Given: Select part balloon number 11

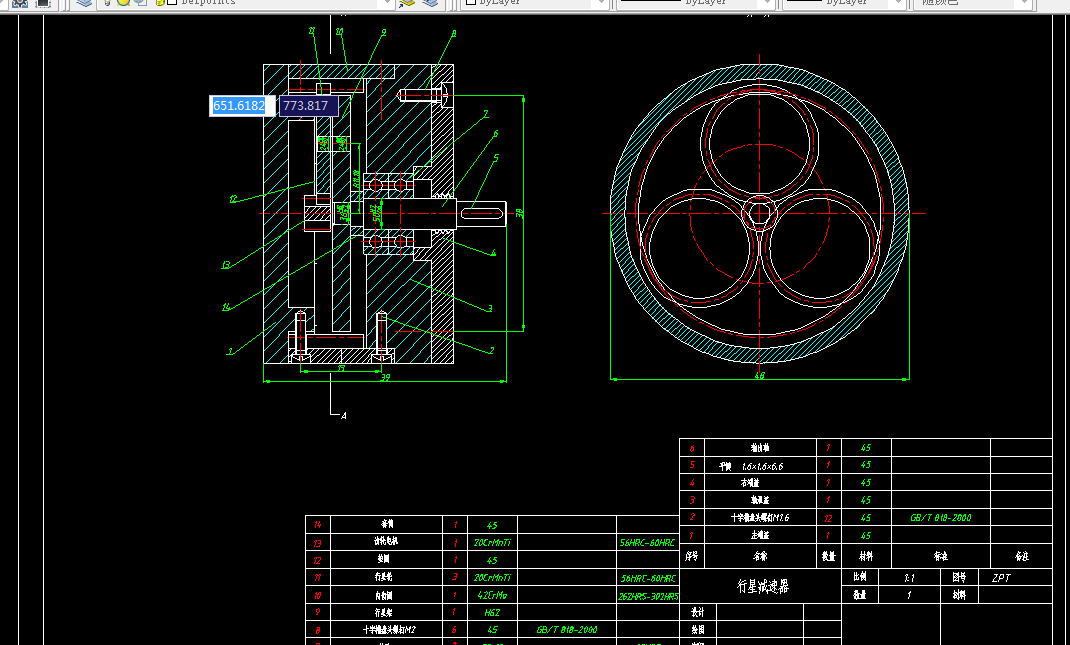Looking at the screenshot, I should (312, 31).
